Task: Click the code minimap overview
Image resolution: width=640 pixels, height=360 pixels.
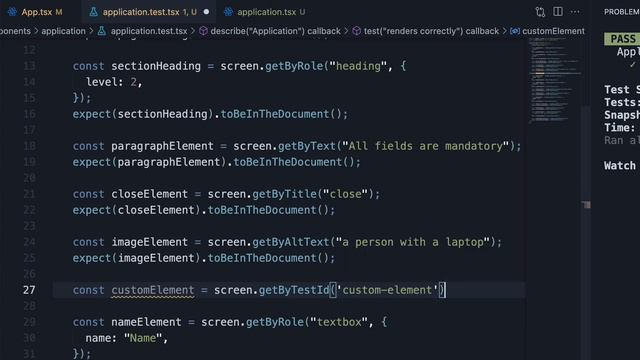Action: (554, 80)
